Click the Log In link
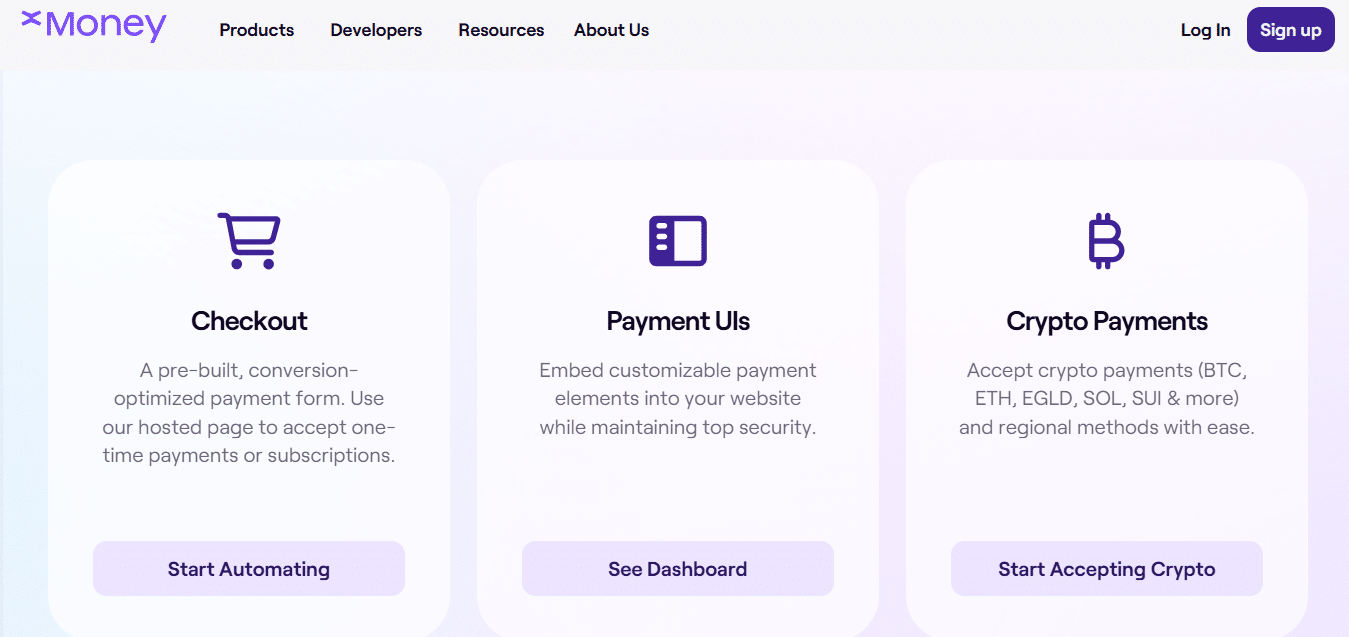This screenshot has width=1349, height=637. pyautogui.click(x=1205, y=30)
